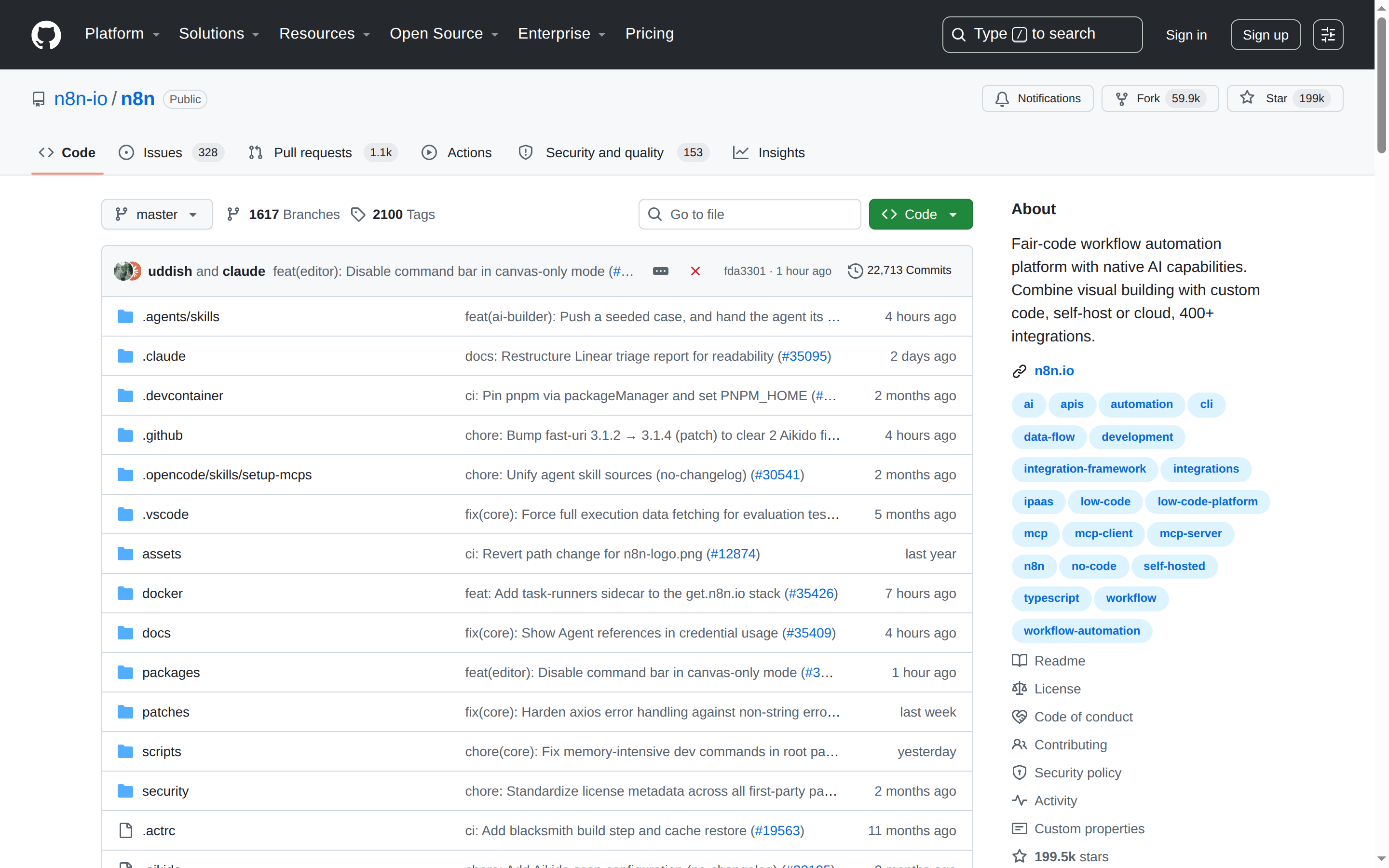
Task: Visit the n8n.io website link
Action: pos(1054,371)
